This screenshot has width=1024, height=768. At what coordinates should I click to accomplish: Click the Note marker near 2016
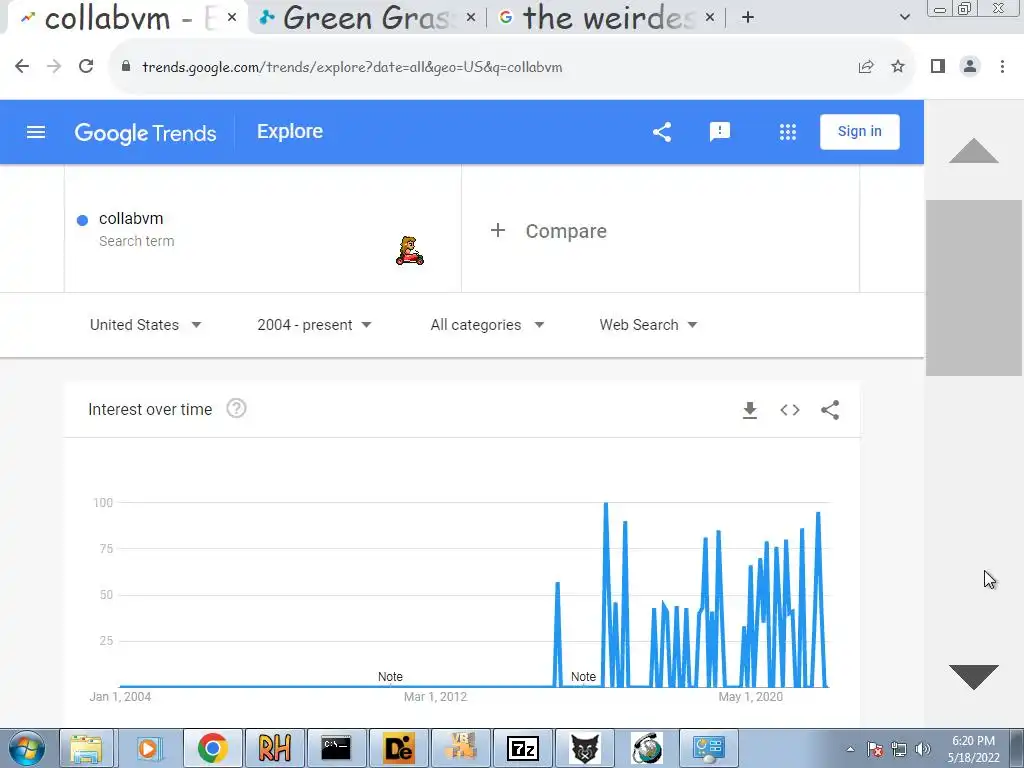pos(583,677)
